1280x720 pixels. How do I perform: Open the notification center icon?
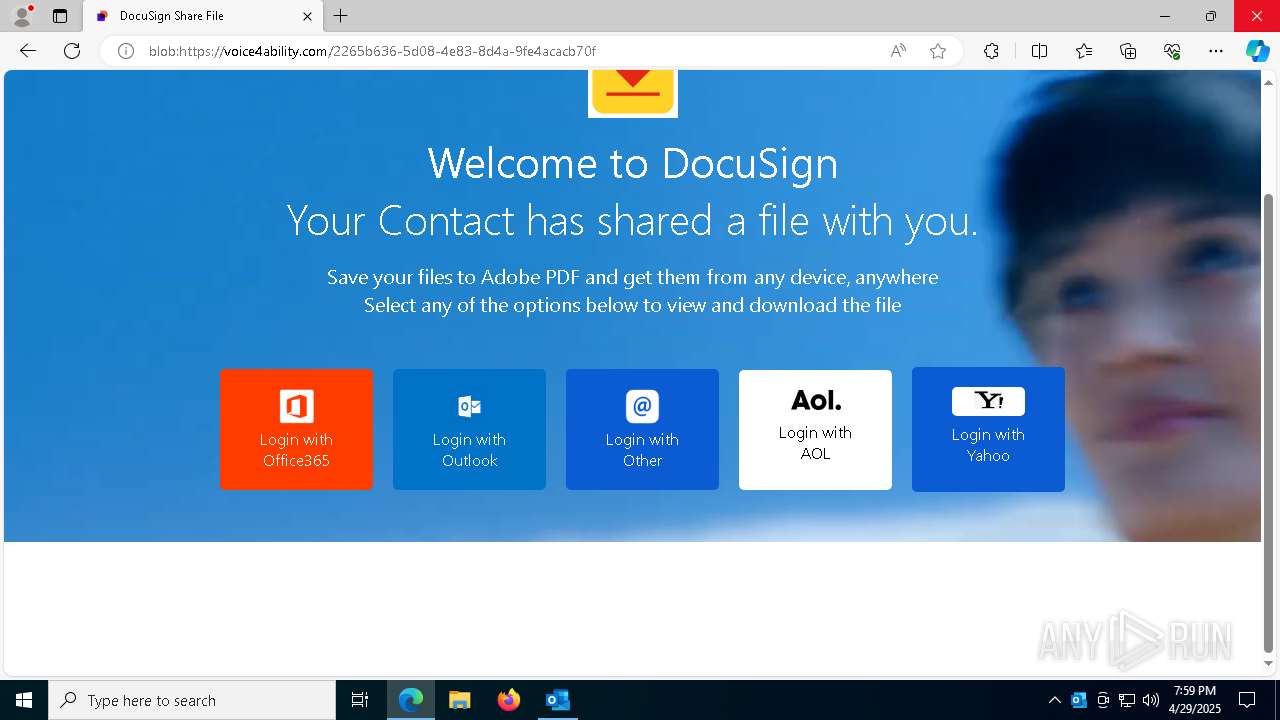pyautogui.click(x=1247, y=700)
